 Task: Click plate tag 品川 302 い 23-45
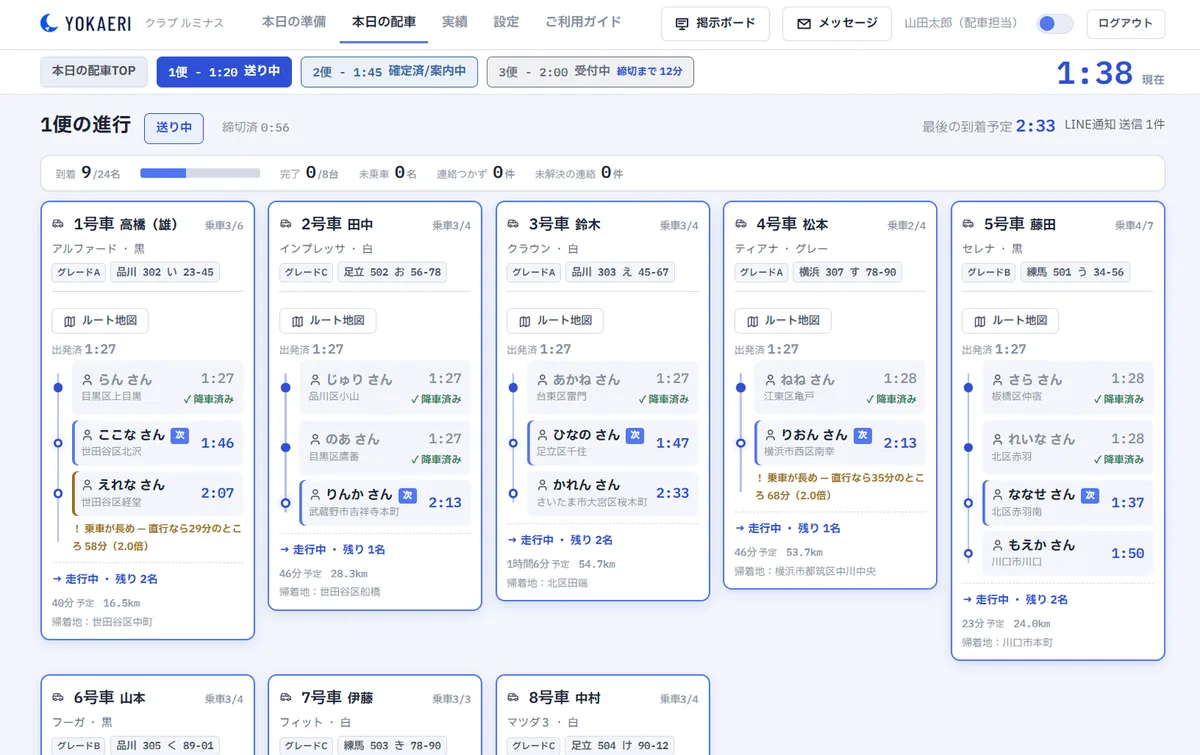(x=165, y=272)
